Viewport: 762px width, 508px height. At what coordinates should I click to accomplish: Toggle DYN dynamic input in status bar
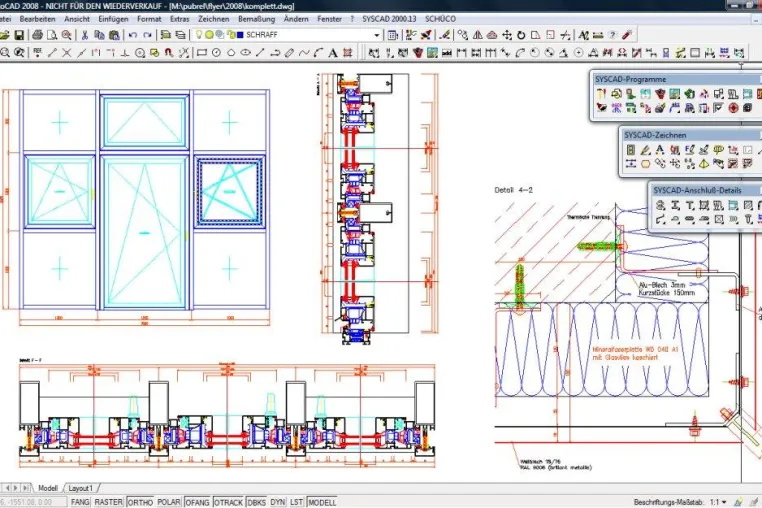click(x=277, y=502)
